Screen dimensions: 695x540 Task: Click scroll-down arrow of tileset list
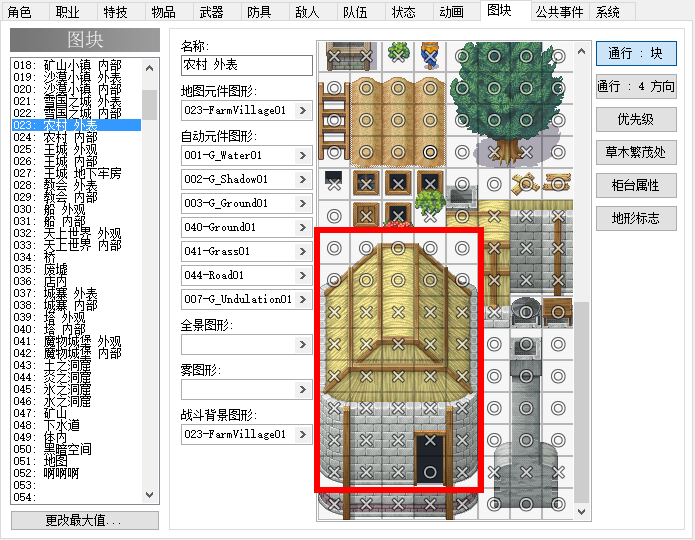(x=150, y=495)
